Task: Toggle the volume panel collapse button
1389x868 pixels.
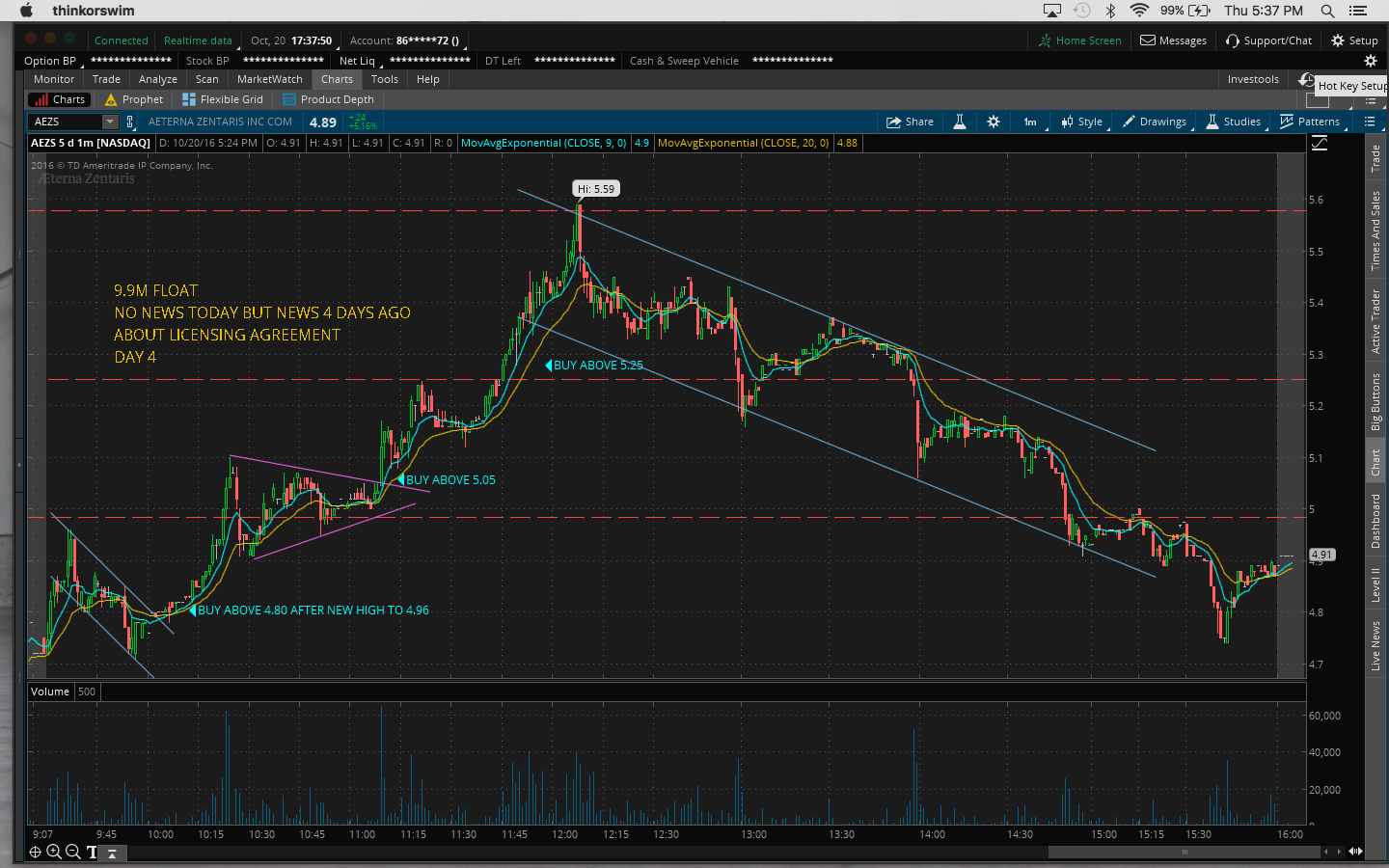Action: click(x=112, y=853)
